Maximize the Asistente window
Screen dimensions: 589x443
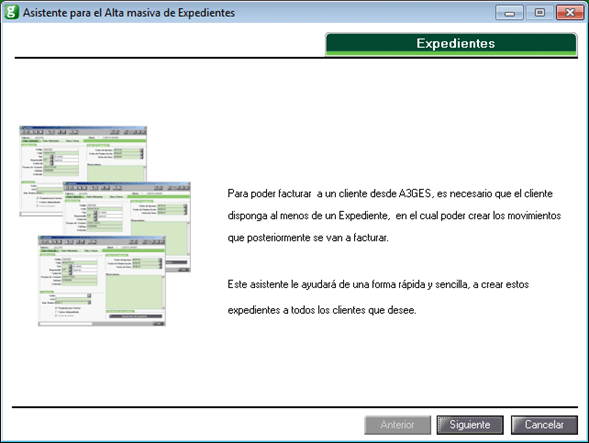[x=539, y=12]
